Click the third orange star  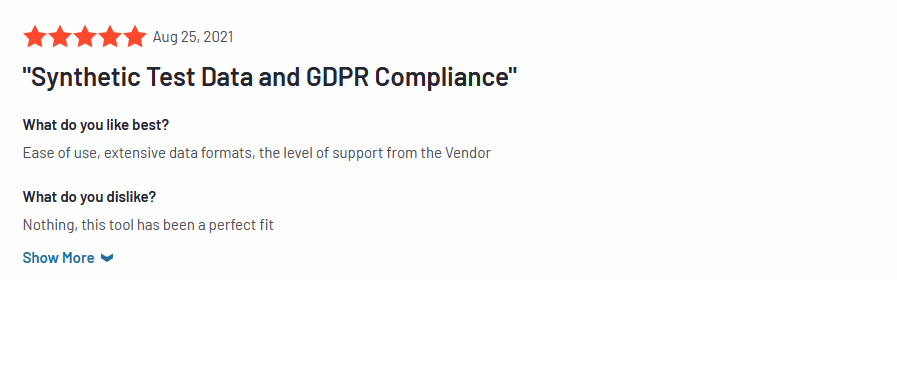tap(85, 37)
